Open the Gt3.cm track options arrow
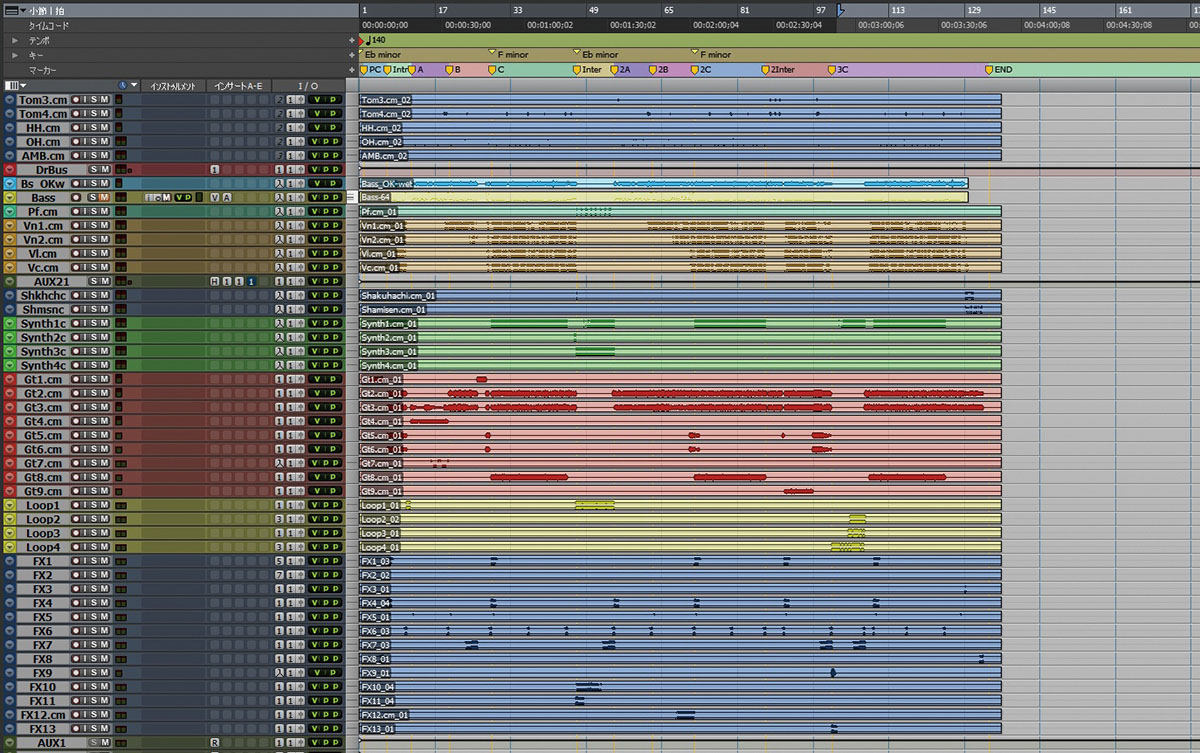 (10, 408)
